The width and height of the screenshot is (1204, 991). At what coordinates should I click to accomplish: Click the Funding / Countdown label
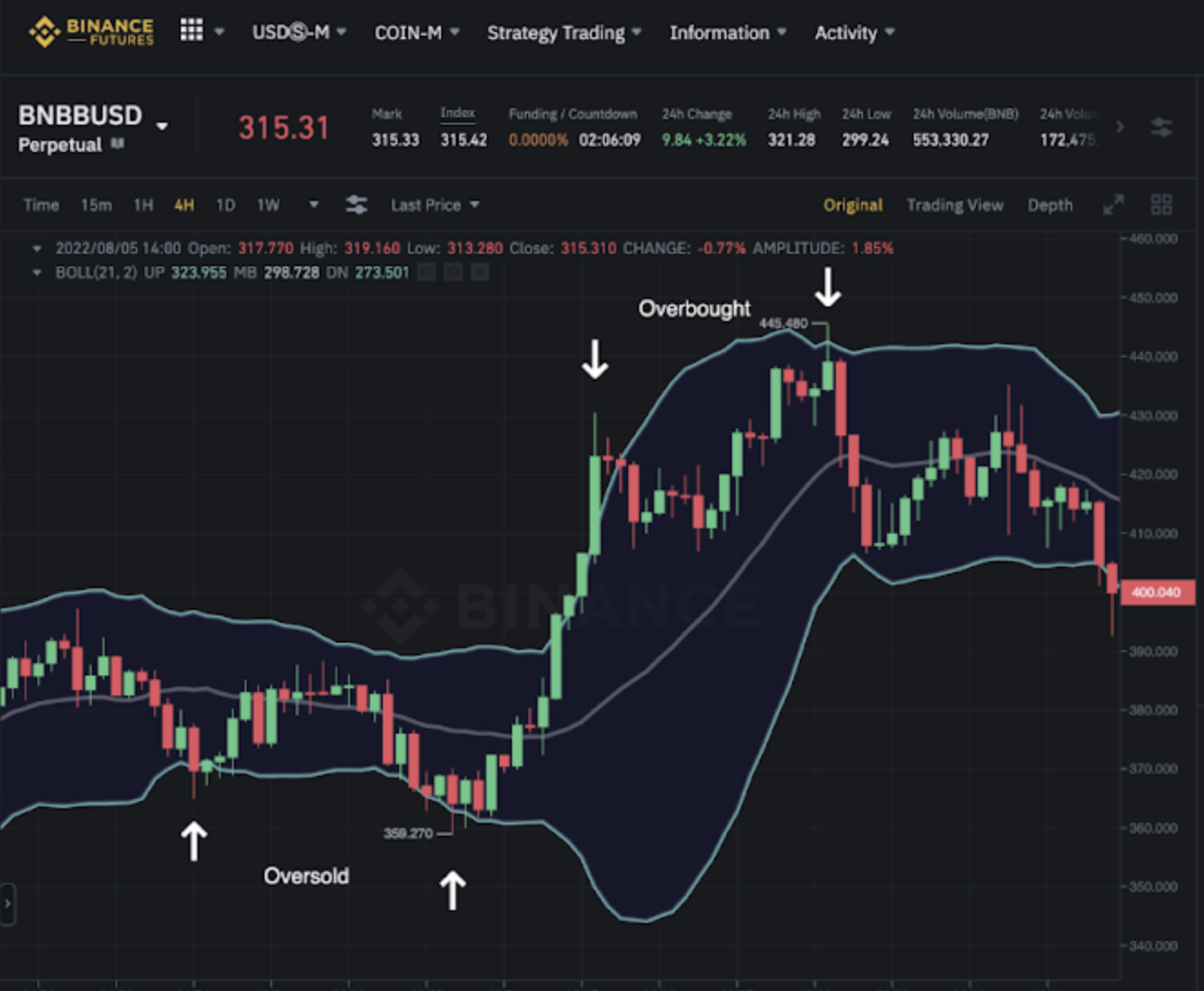(573, 114)
